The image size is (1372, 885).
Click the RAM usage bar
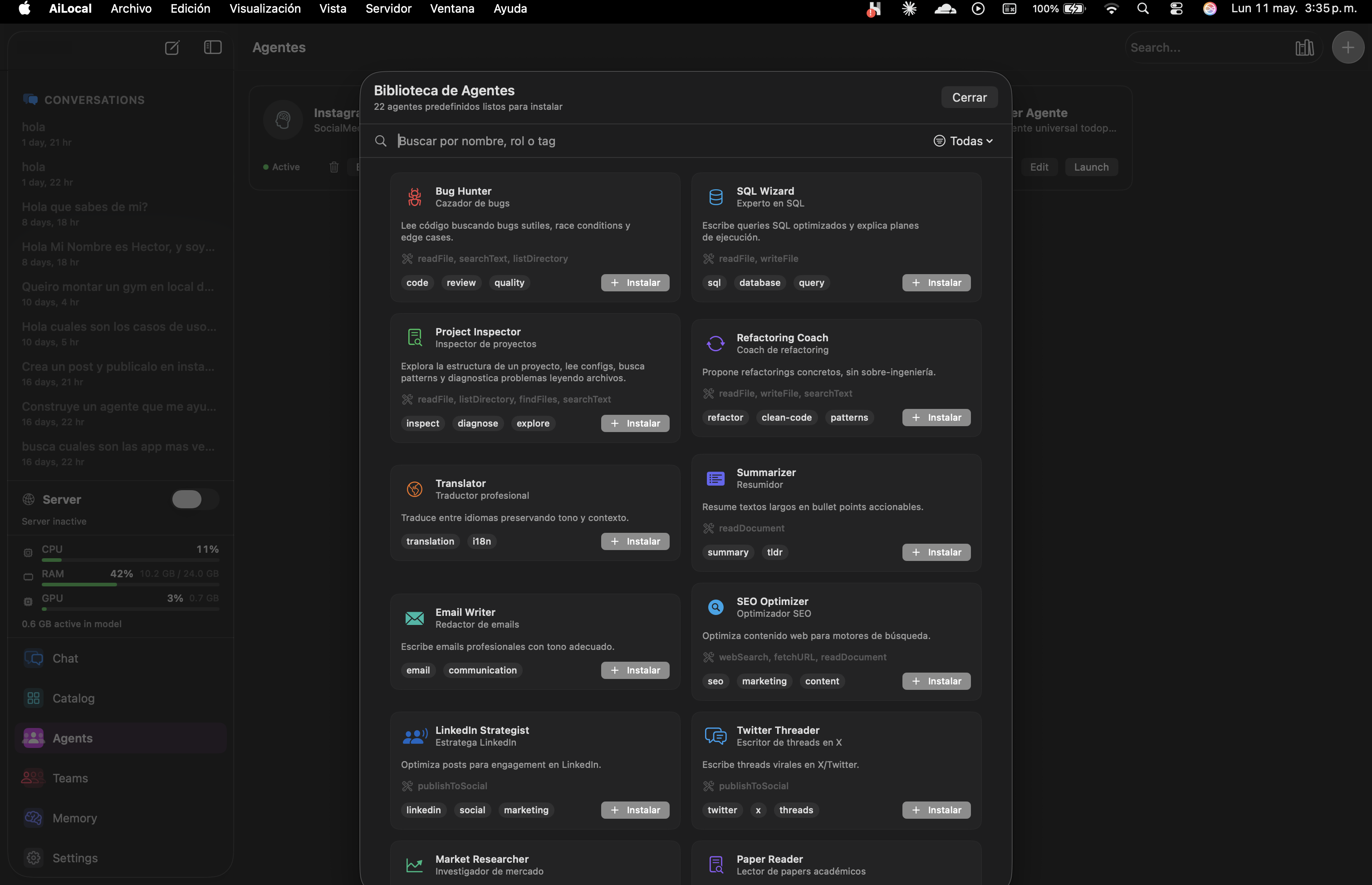tap(130, 585)
